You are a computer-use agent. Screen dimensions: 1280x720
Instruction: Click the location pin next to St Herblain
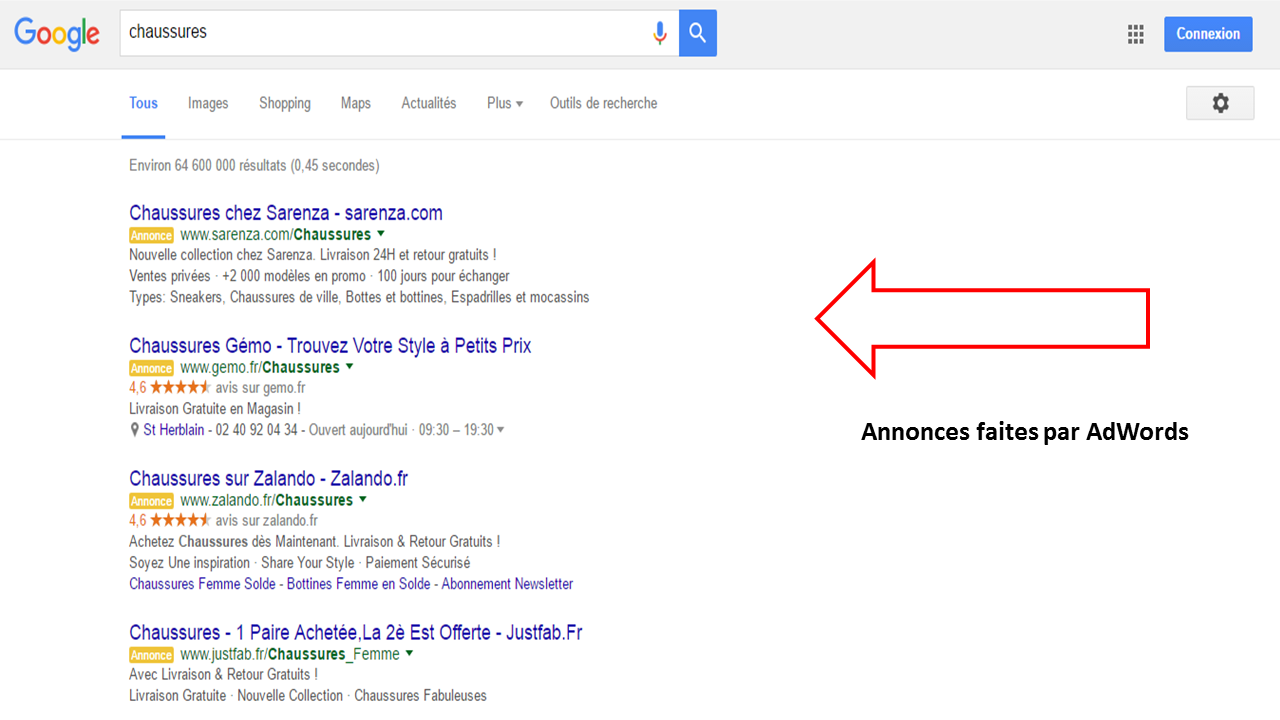135,430
